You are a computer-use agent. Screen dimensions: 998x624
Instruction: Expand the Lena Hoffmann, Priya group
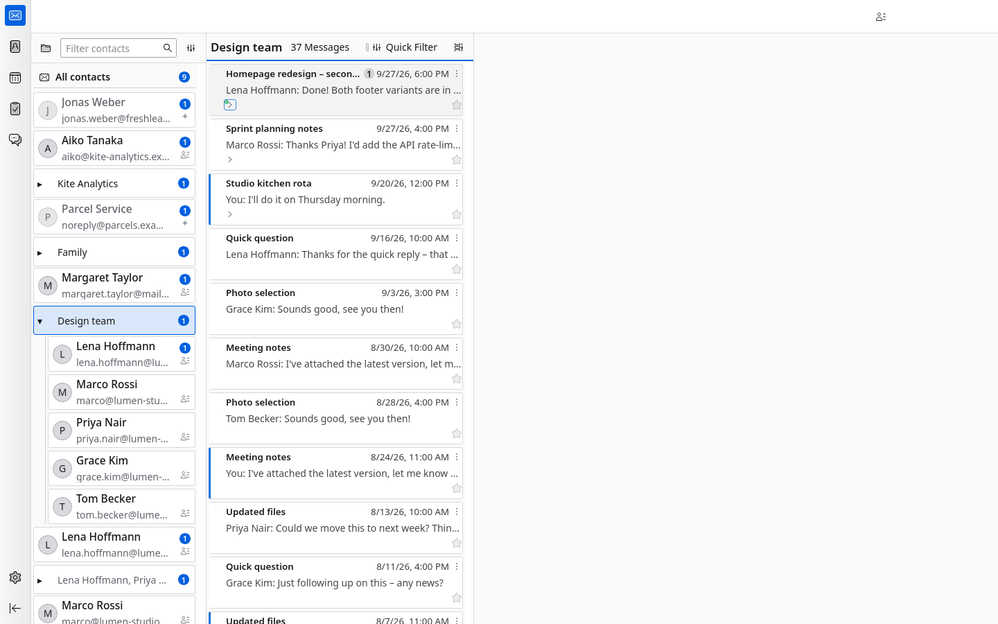coord(39,581)
